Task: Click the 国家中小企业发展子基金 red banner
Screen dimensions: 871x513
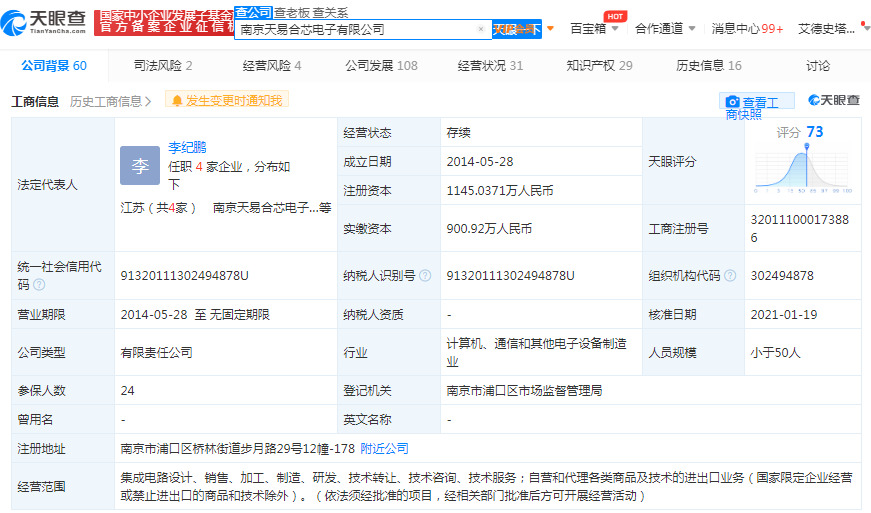Action: point(164,22)
